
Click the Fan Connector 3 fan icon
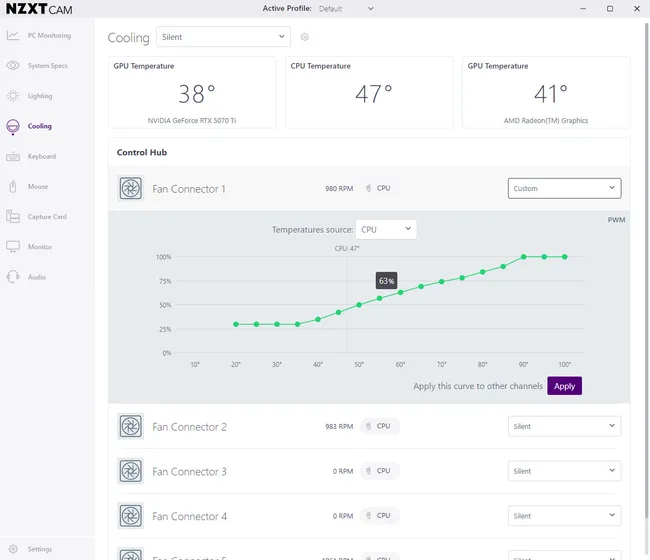click(131, 471)
